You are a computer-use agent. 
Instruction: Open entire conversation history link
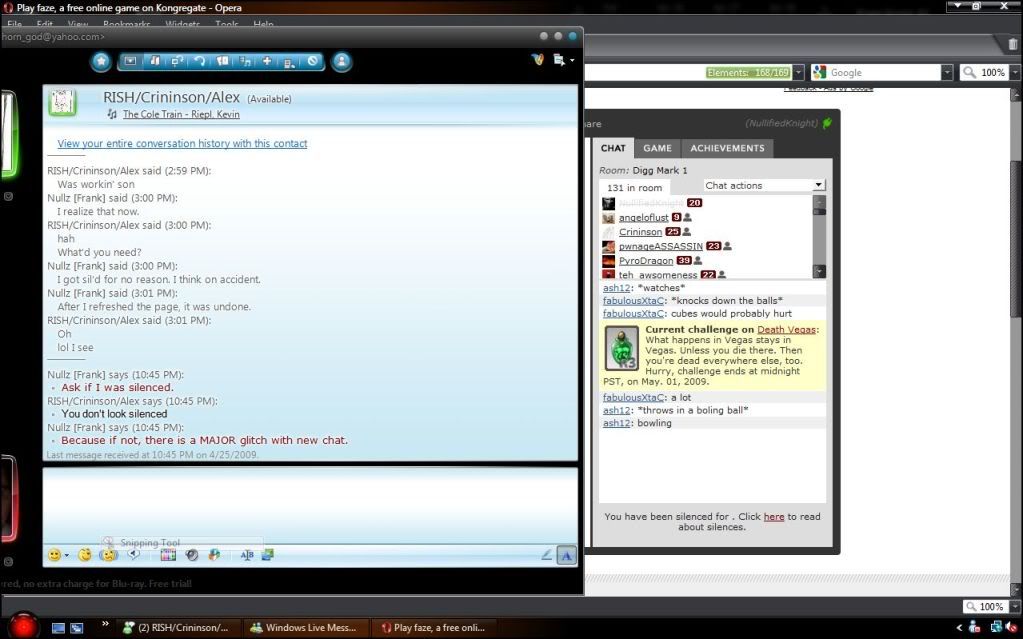coord(182,144)
